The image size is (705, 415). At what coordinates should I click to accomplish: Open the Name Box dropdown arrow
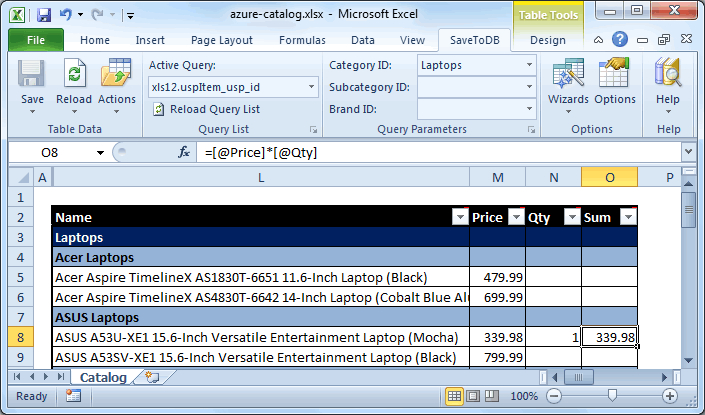point(100,153)
